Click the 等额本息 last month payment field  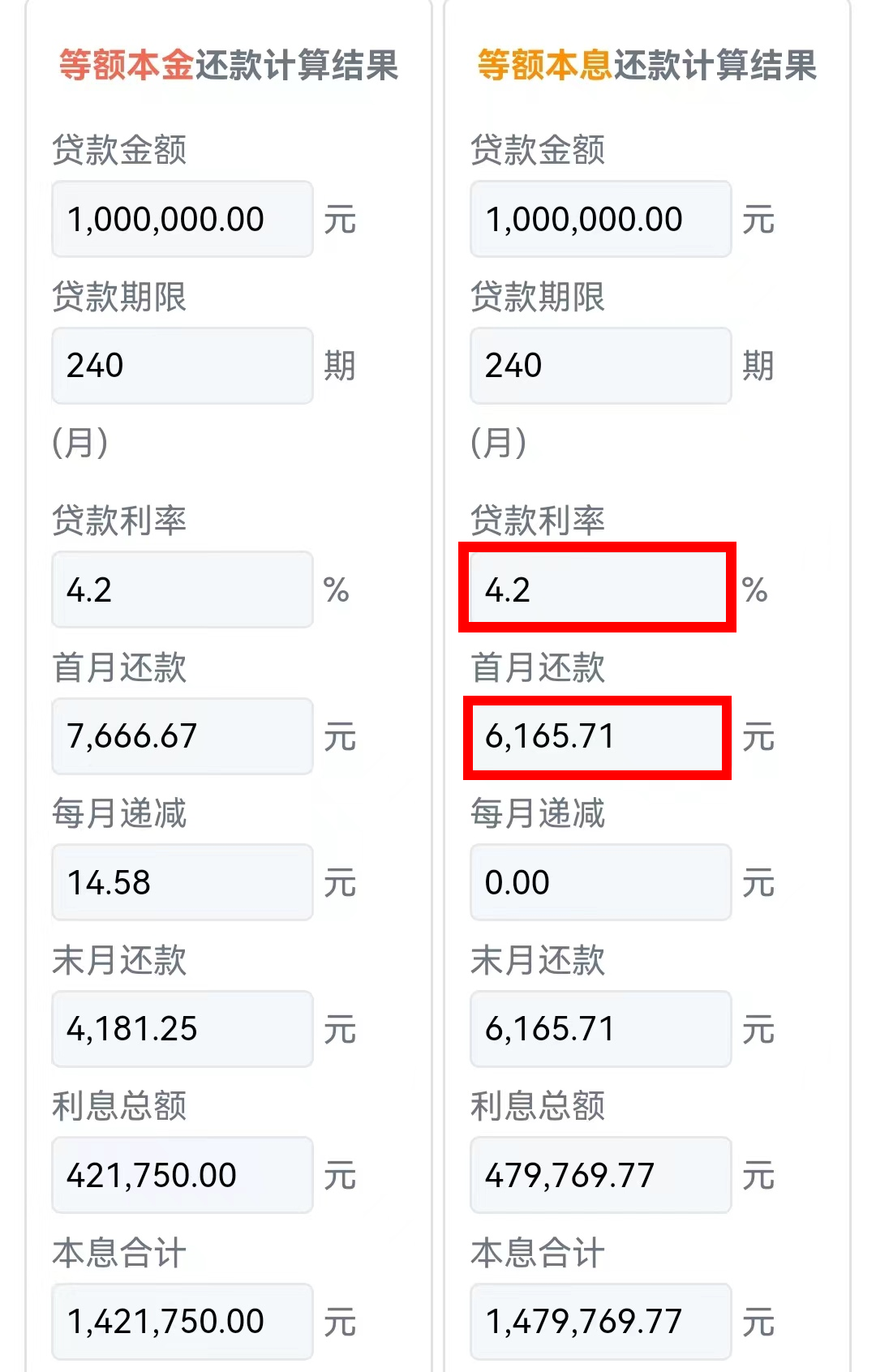(x=600, y=1028)
